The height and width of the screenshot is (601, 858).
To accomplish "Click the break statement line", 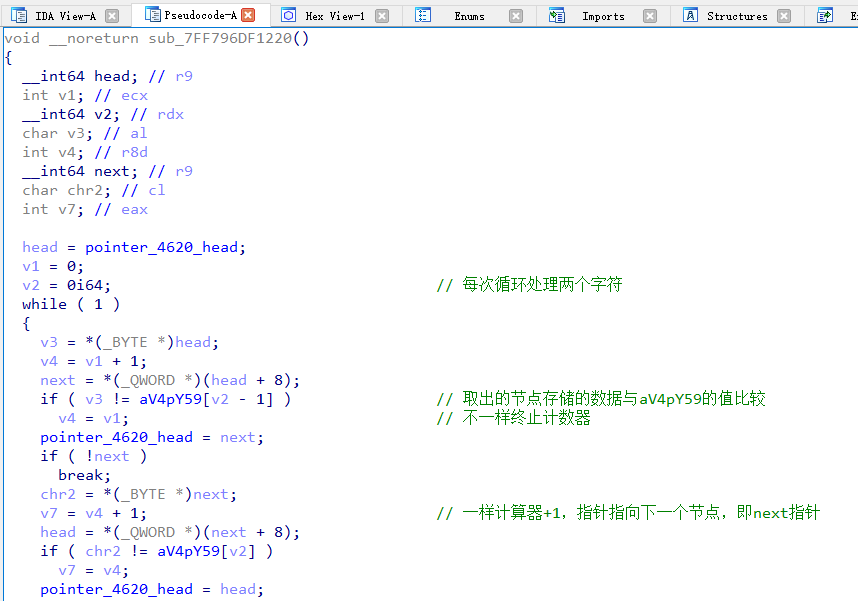I will pyautogui.click(x=84, y=475).
